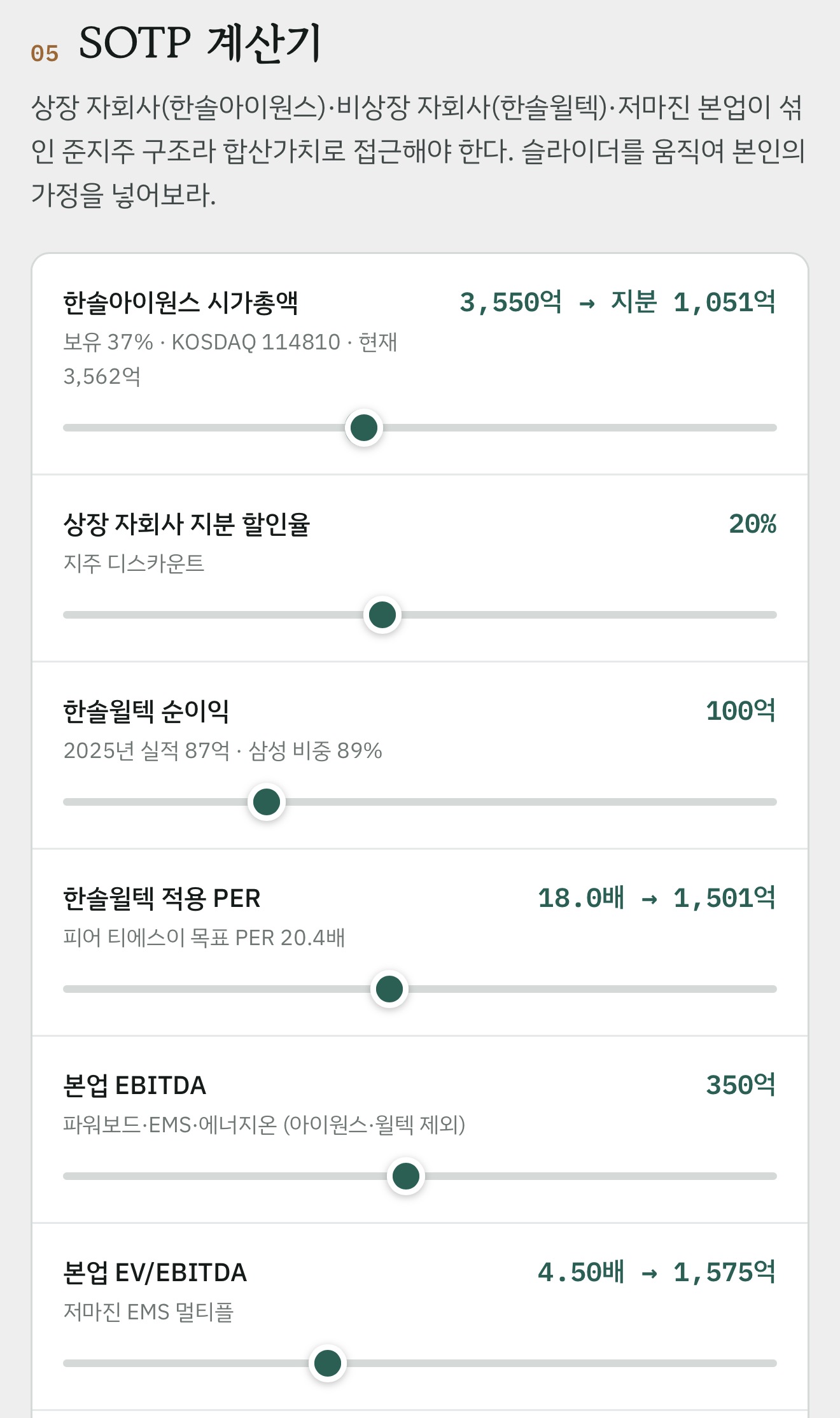Click the 350억 EBITDA value
The height and width of the screenshot is (1418, 840).
tap(741, 1085)
